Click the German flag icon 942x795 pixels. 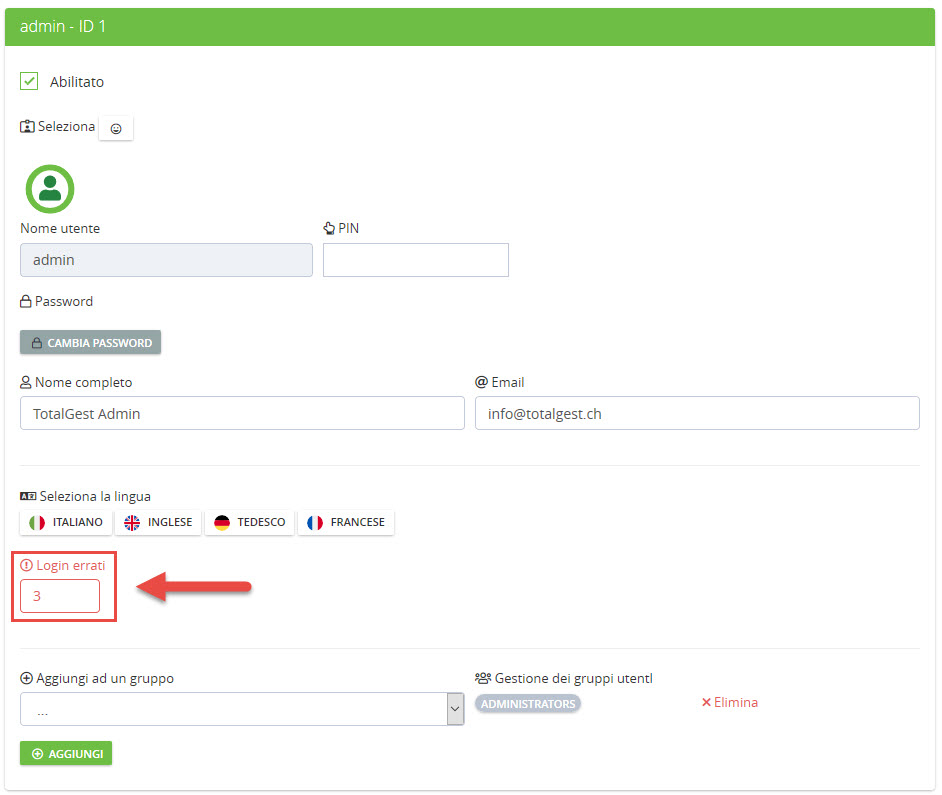pos(222,523)
